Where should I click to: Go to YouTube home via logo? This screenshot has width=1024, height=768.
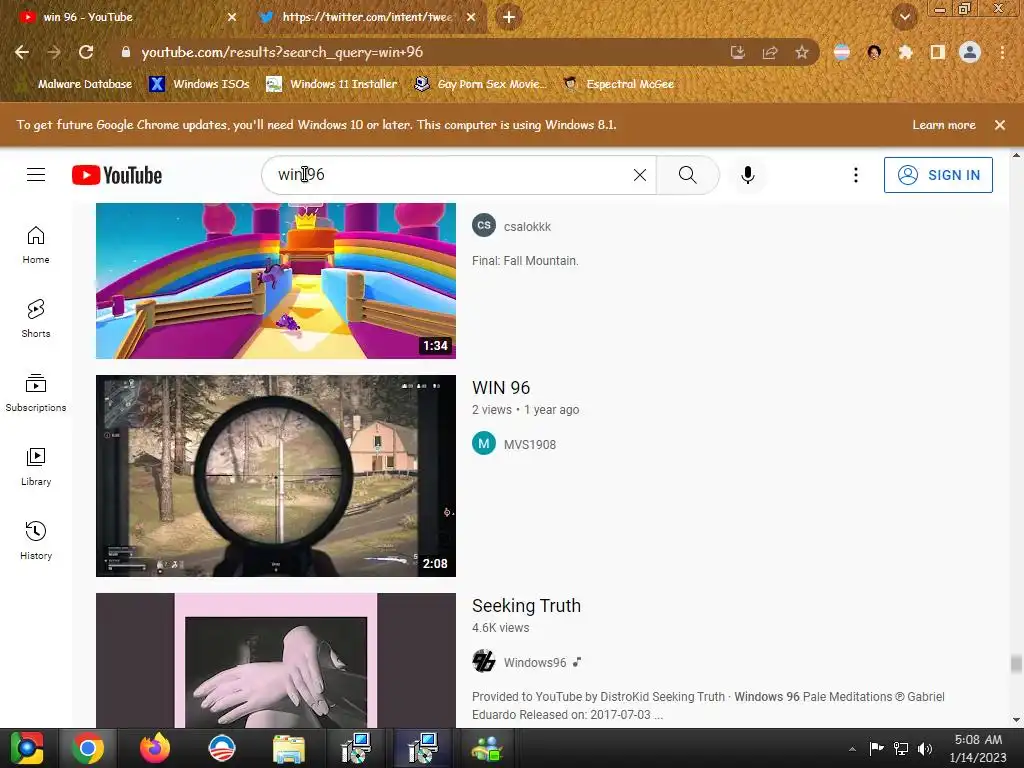click(x=117, y=175)
